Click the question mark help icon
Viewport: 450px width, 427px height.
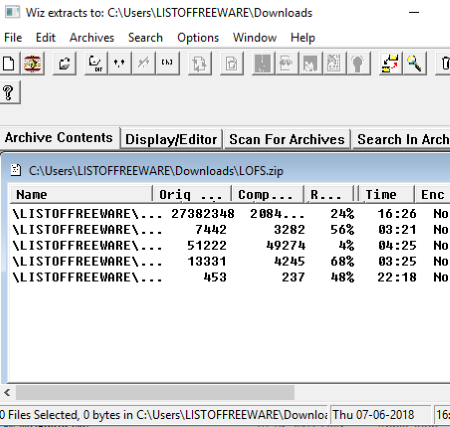coord(9,92)
